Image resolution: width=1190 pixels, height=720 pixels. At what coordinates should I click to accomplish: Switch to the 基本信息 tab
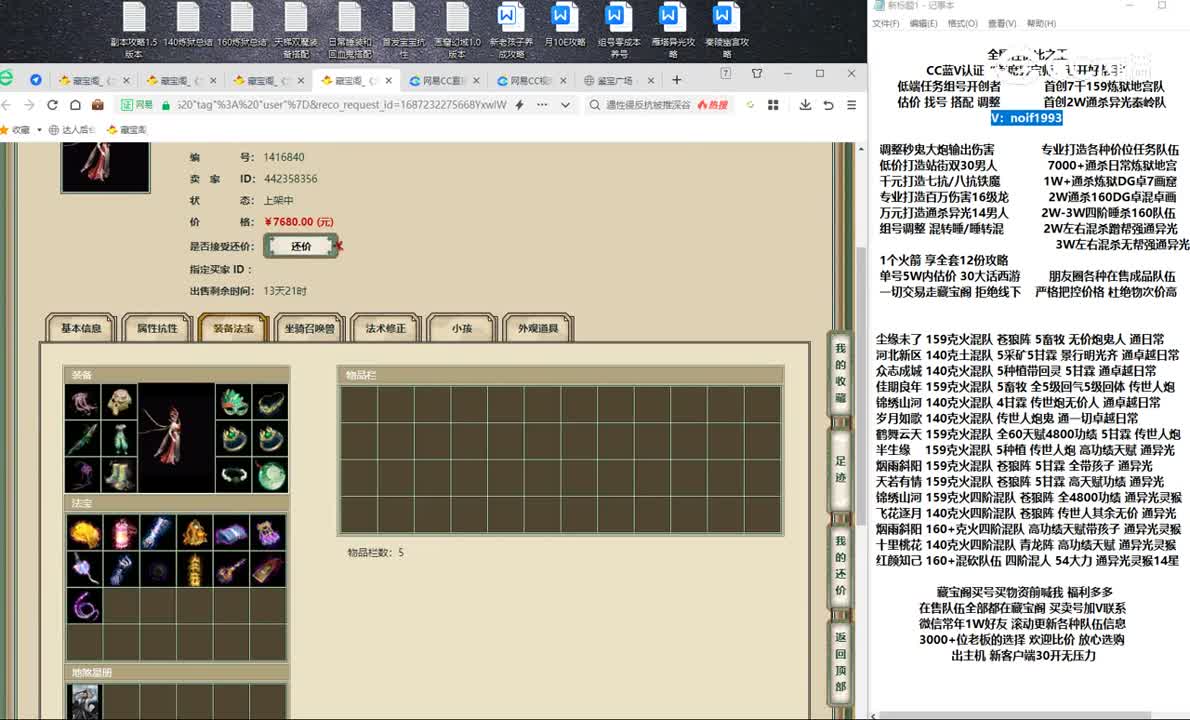pos(81,328)
